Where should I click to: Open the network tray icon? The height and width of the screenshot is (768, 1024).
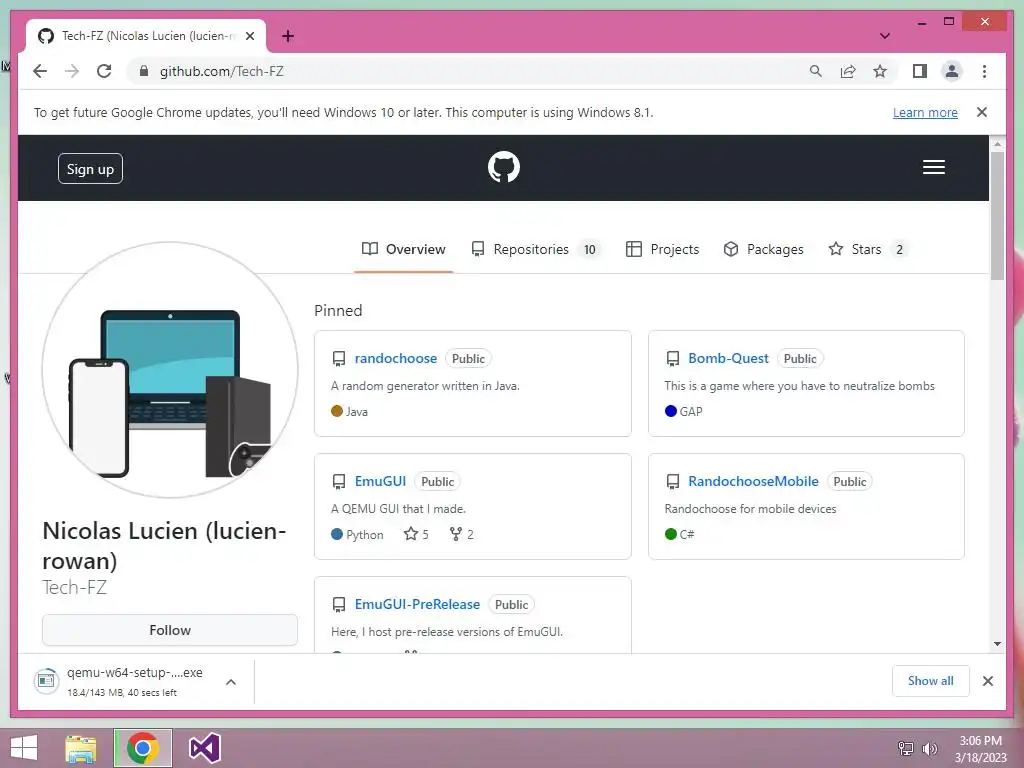[x=906, y=748]
